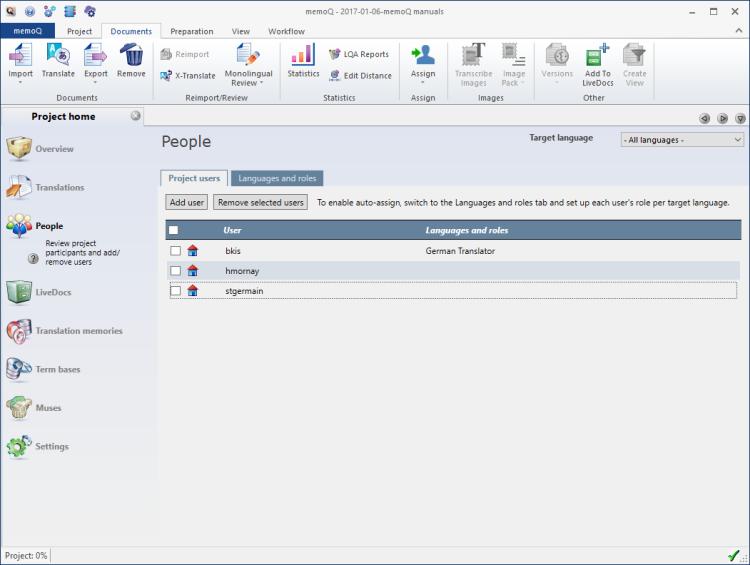Expand the Monolingual Review dropdown

point(261,83)
